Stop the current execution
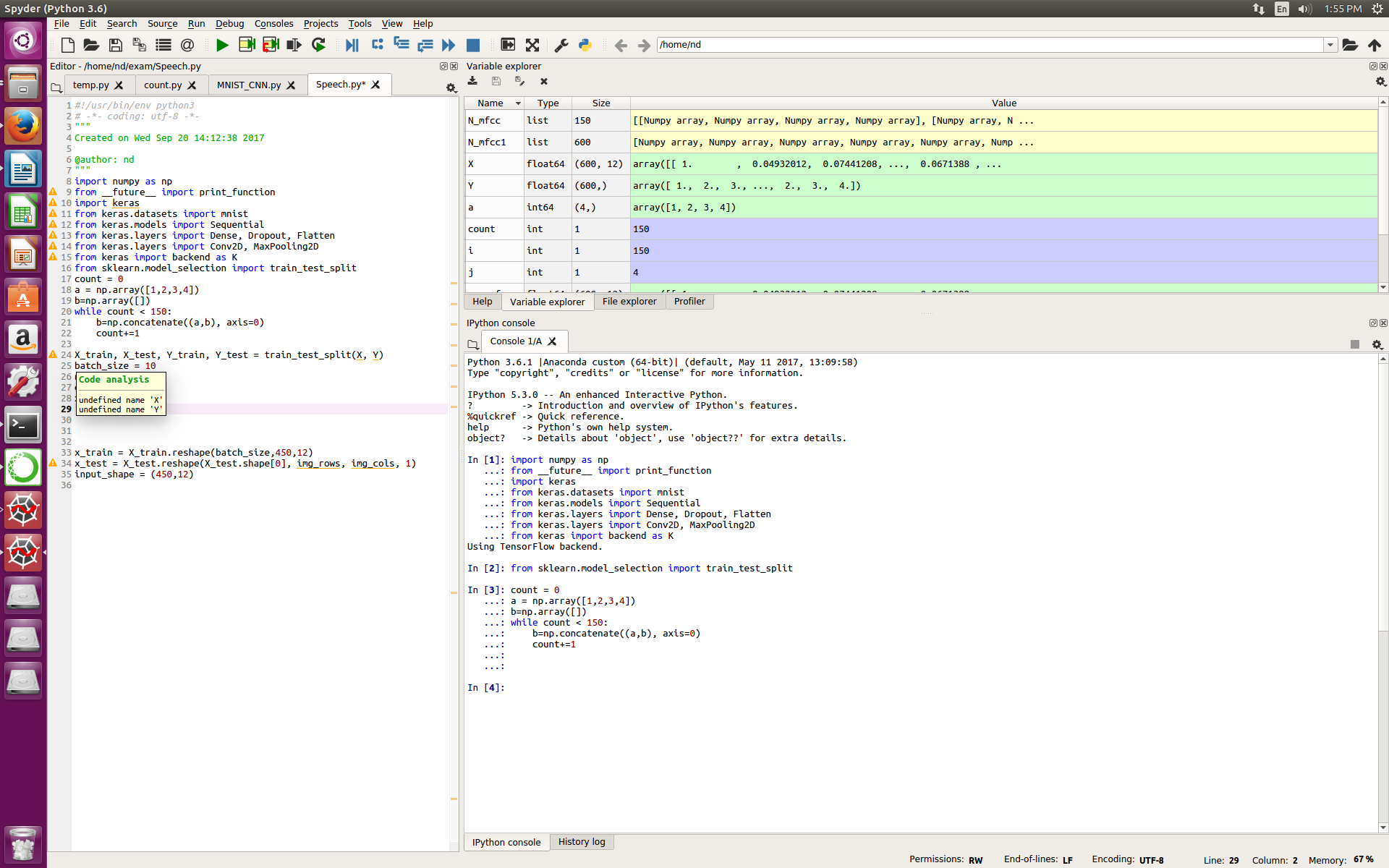The image size is (1389, 868). point(474,45)
